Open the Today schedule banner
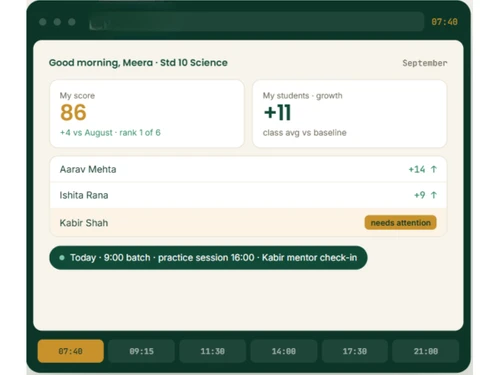Viewport: 500px width, 375px height. click(x=208, y=258)
